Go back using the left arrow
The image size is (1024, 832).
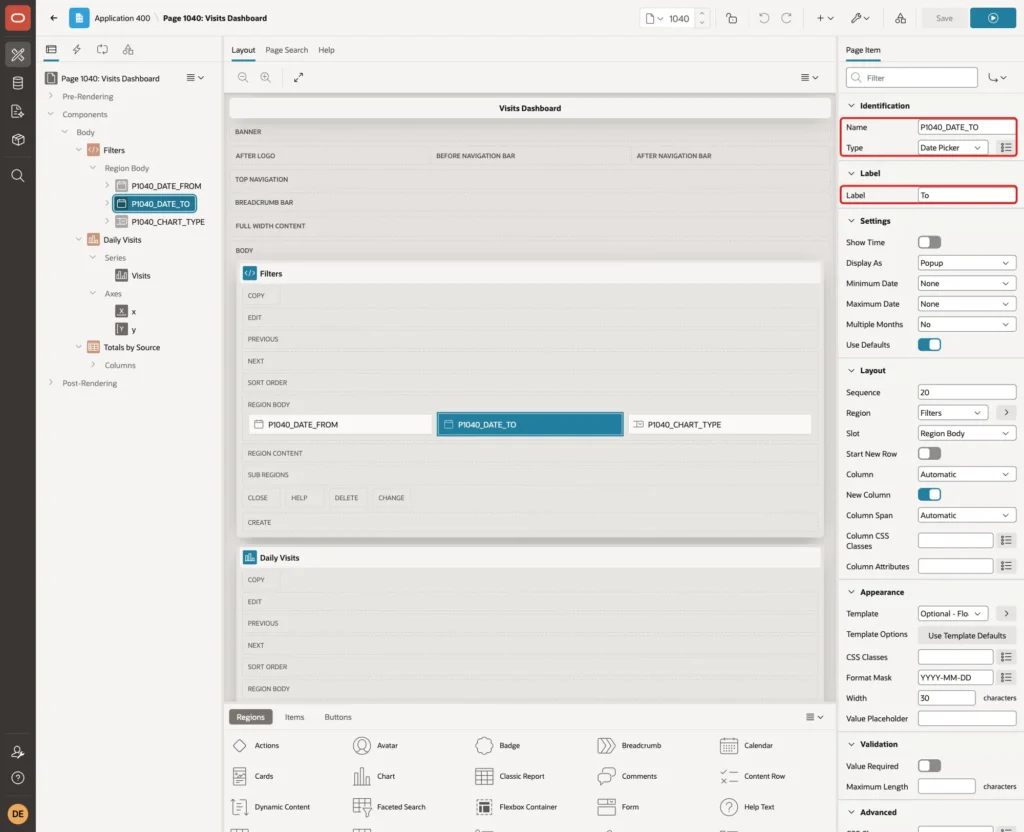coord(54,18)
